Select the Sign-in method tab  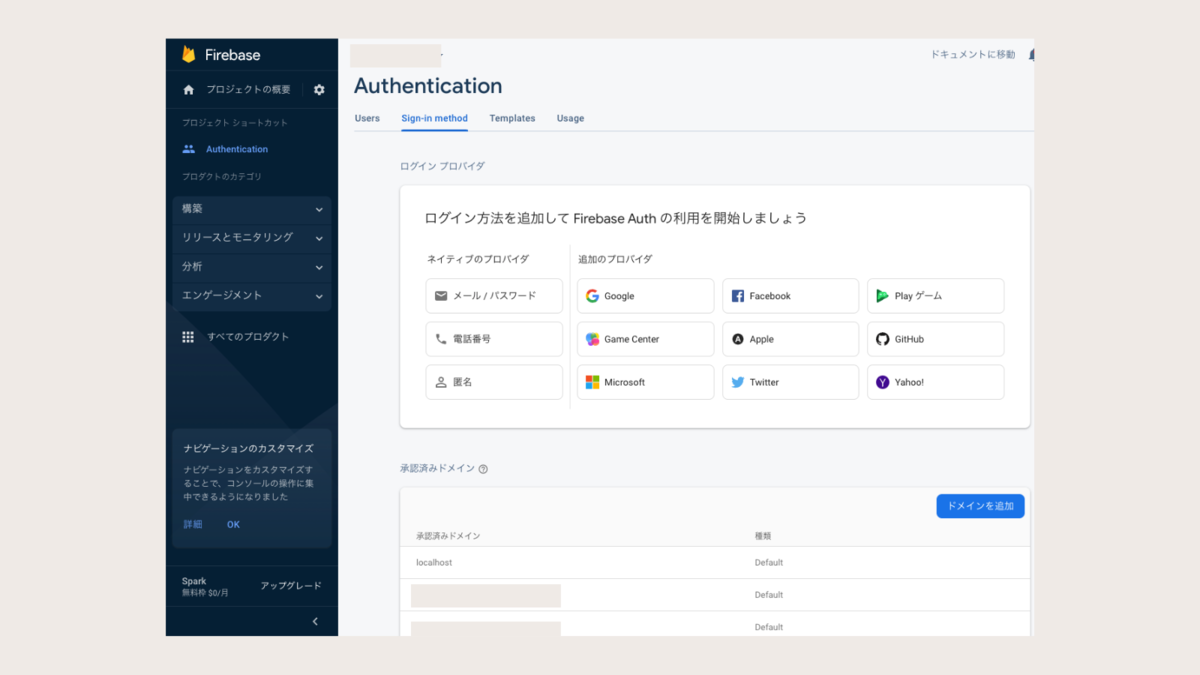434,118
